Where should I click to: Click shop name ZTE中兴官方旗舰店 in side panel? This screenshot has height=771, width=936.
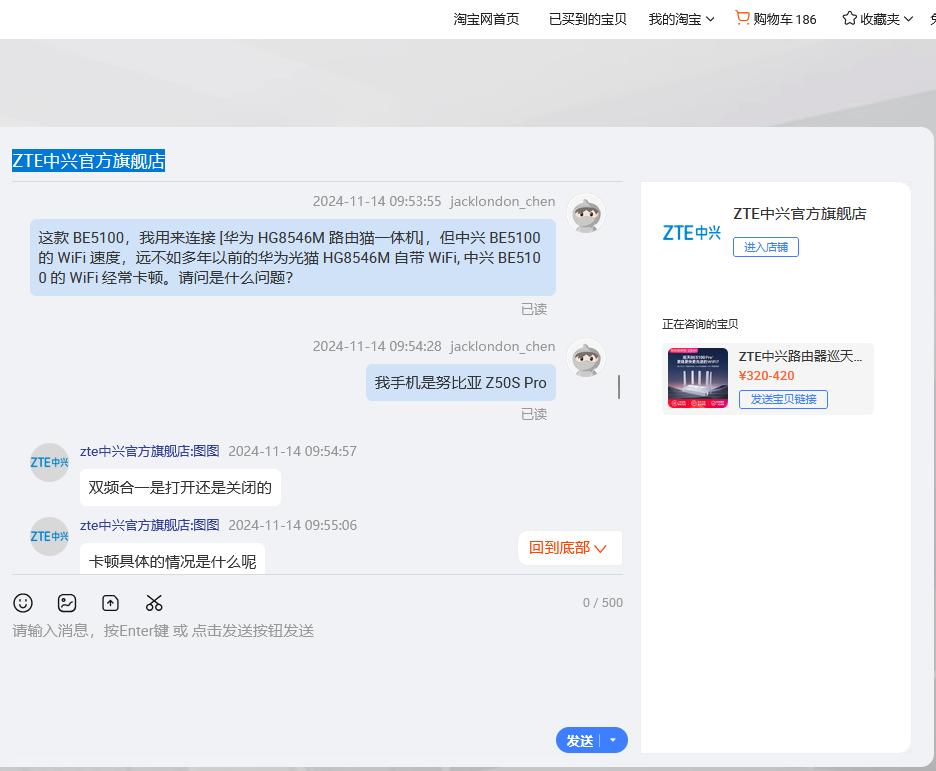tap(799, 214)
